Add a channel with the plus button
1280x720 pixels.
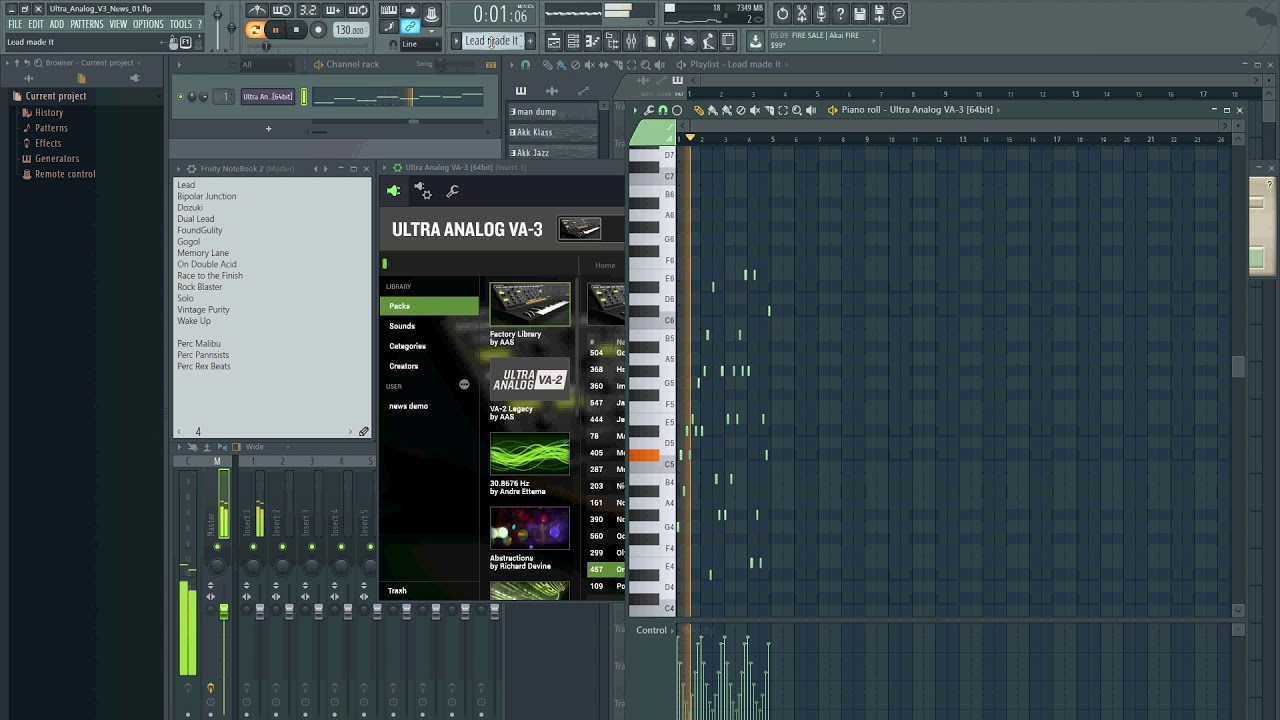point(268,128)
